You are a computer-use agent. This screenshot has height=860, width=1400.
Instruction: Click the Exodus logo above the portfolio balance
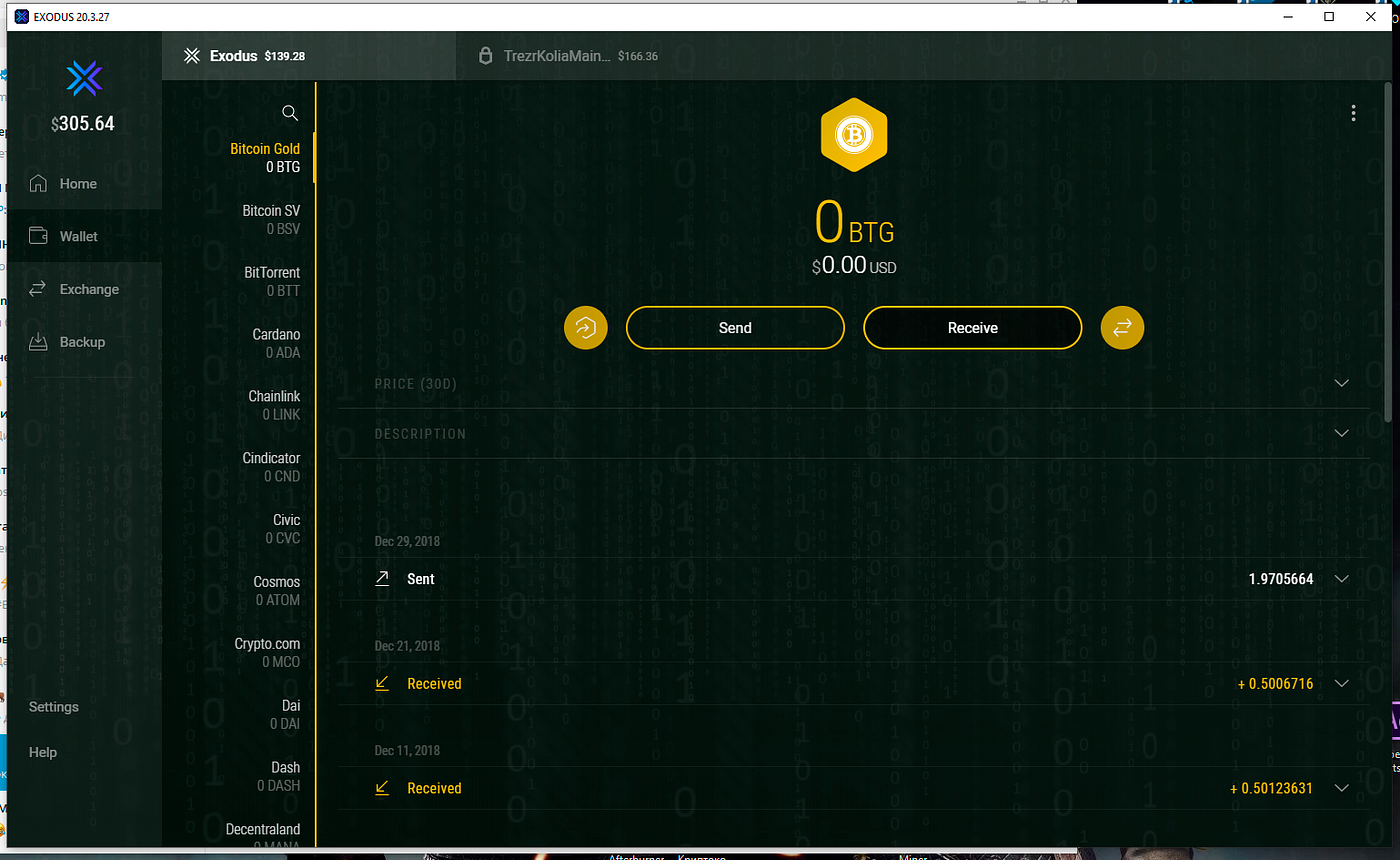point(84,79)
